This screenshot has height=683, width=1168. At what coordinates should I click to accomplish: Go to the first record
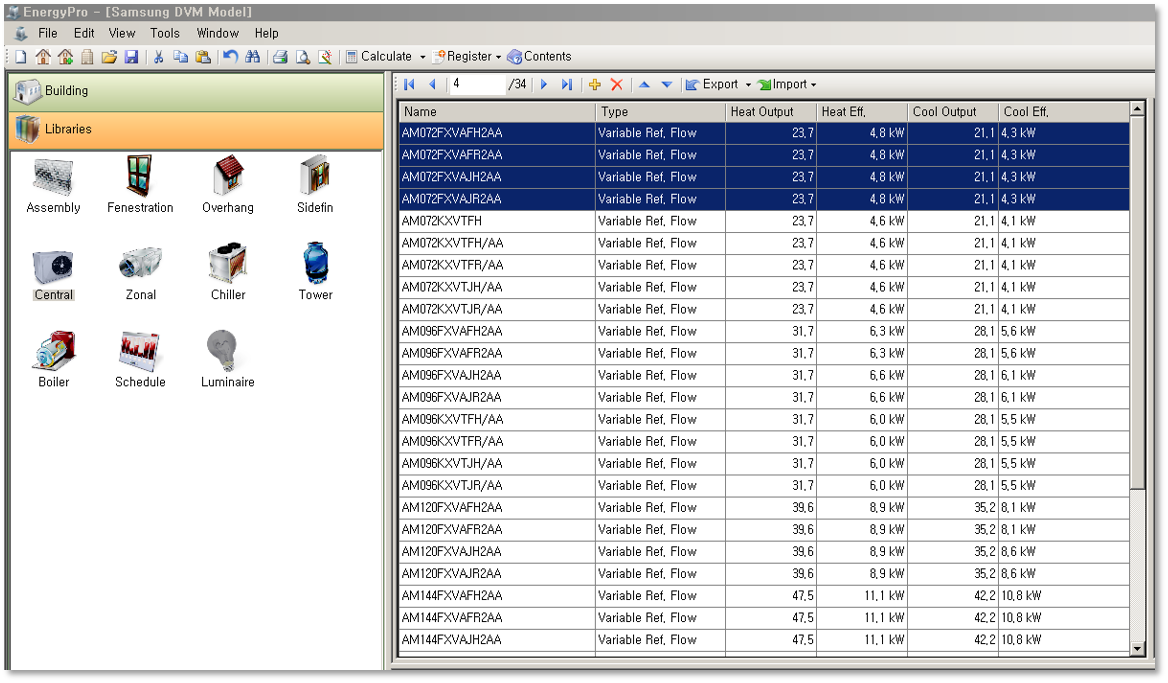pos(409,85)
